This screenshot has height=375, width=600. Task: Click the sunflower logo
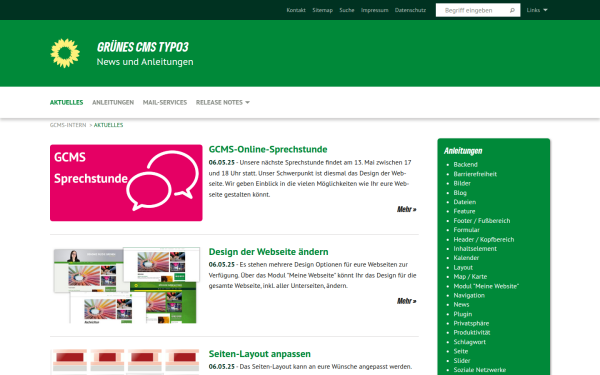coord(65,53)
